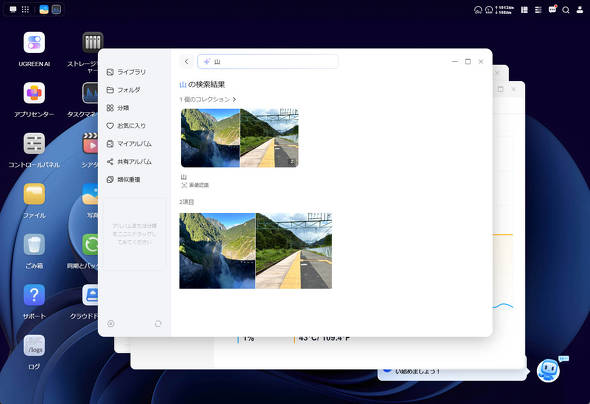Click the search field containing 山
The height and width of the screenshot is (404, 590).
(268, 61)
